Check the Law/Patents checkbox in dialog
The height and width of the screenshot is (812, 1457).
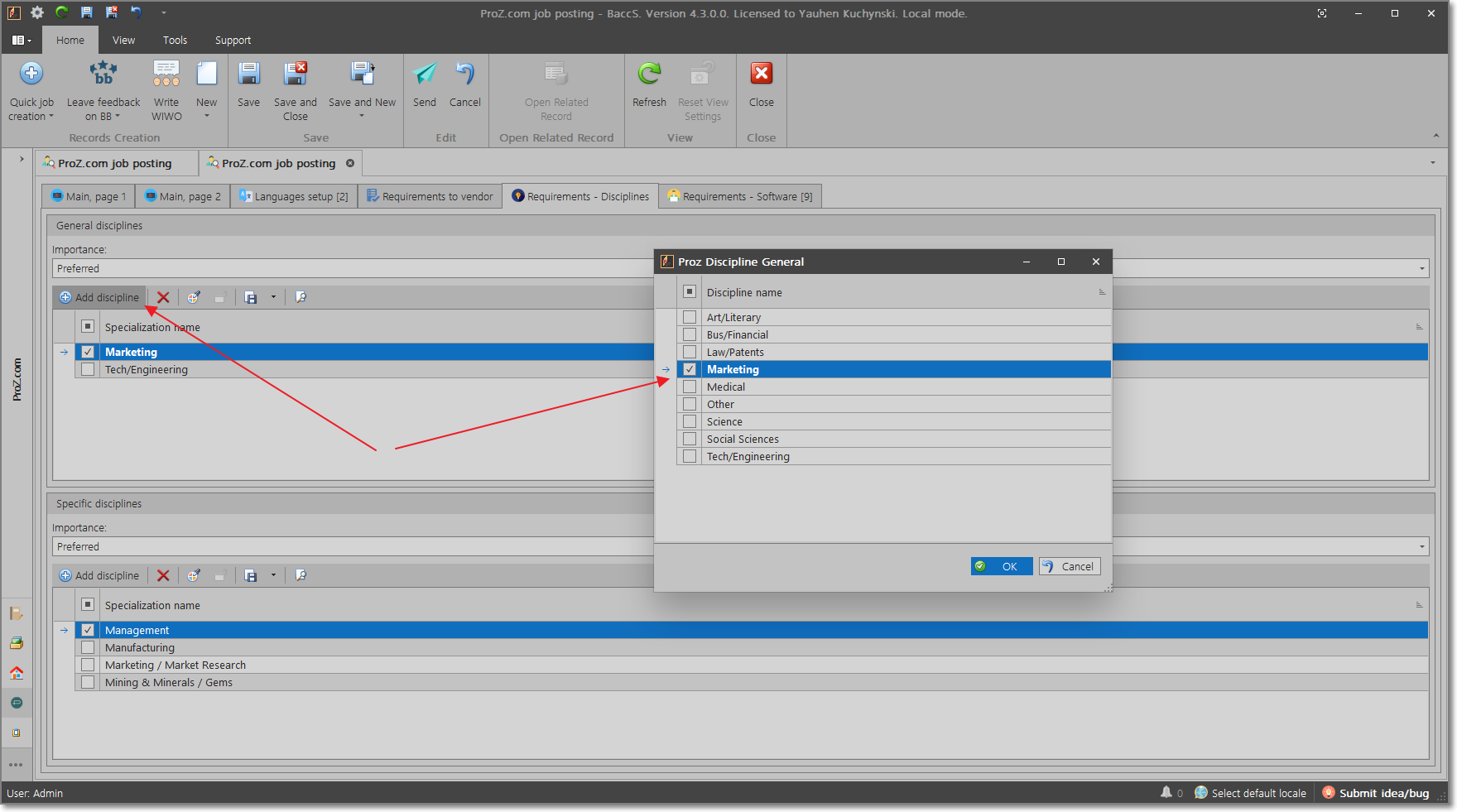pos(690,352)
